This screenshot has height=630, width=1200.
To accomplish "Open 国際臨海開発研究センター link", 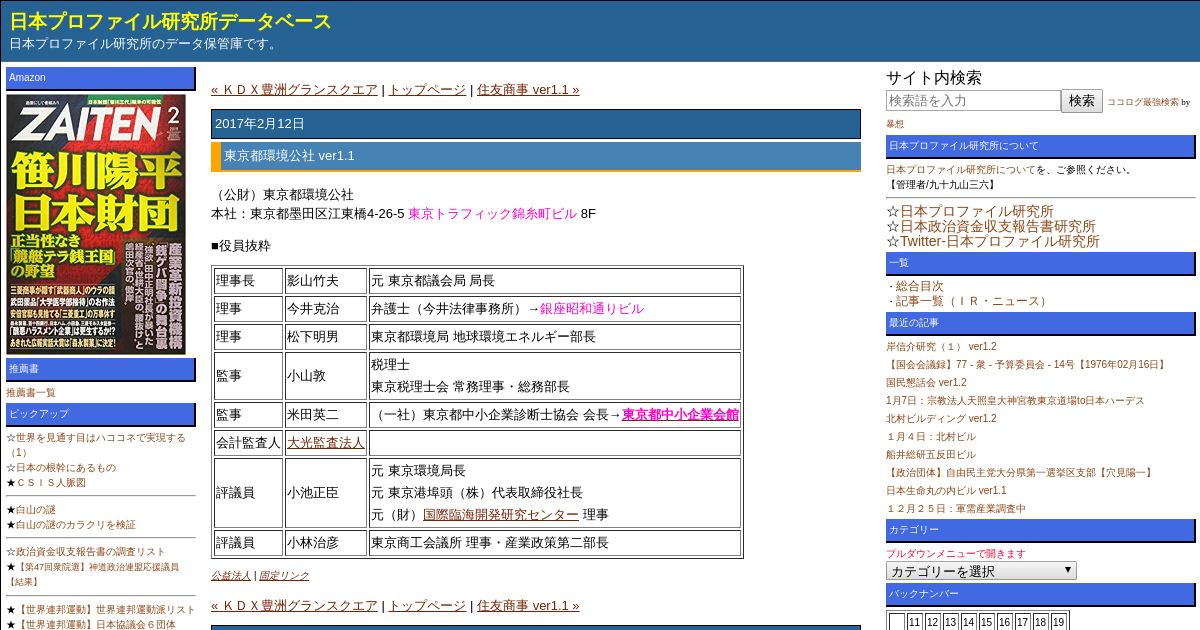I will tap(501, 514).
